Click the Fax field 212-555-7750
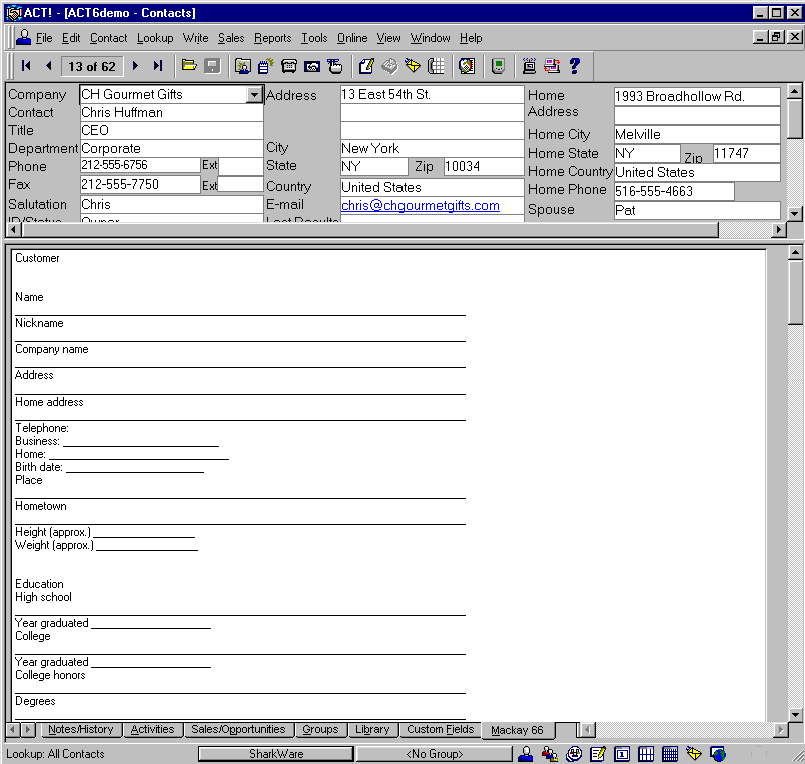Viewport: 805px width, 764px height. coord(140,184)
